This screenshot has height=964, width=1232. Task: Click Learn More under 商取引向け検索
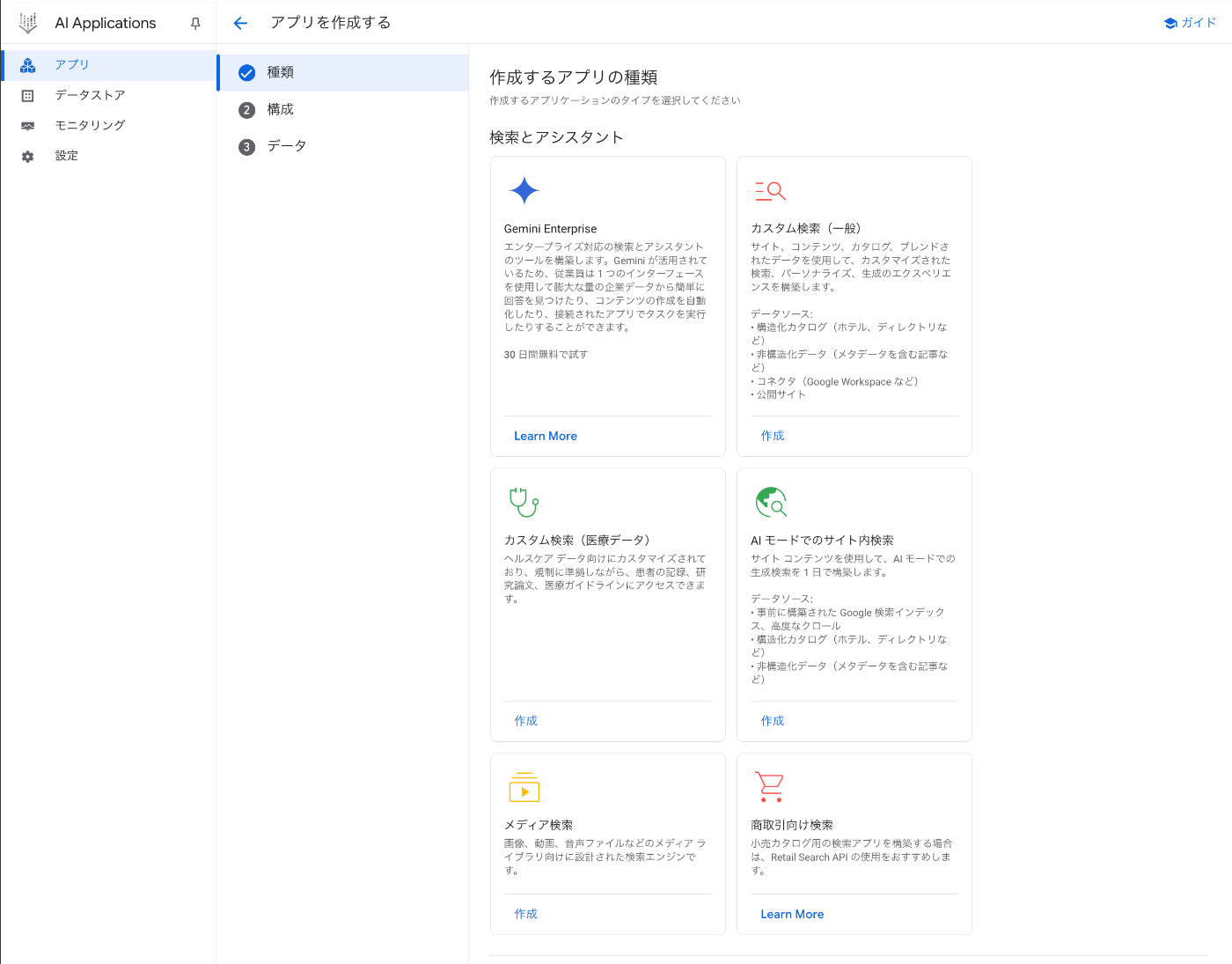click(x=792, y=915)
